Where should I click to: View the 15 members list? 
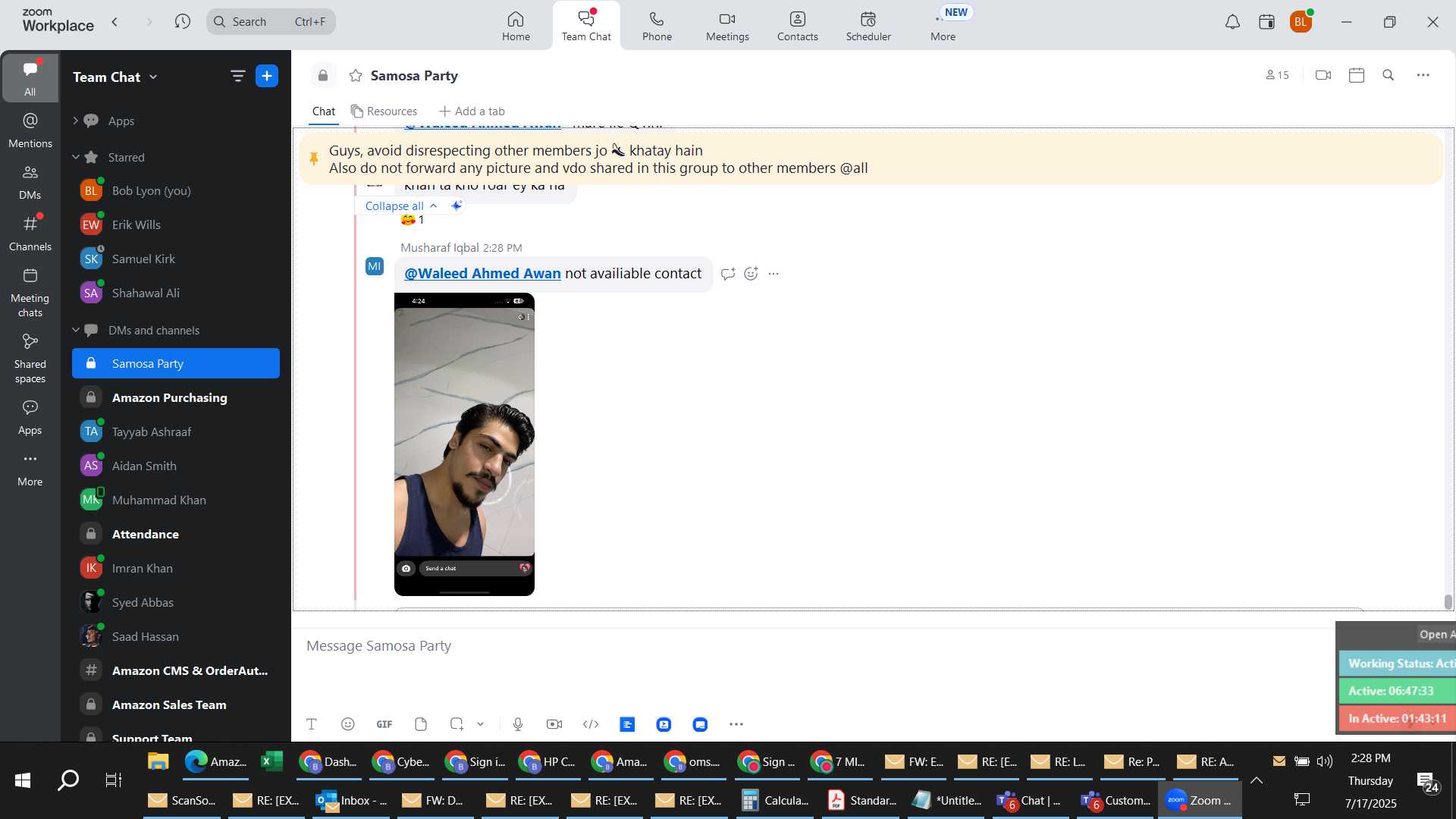(1277, 75)
